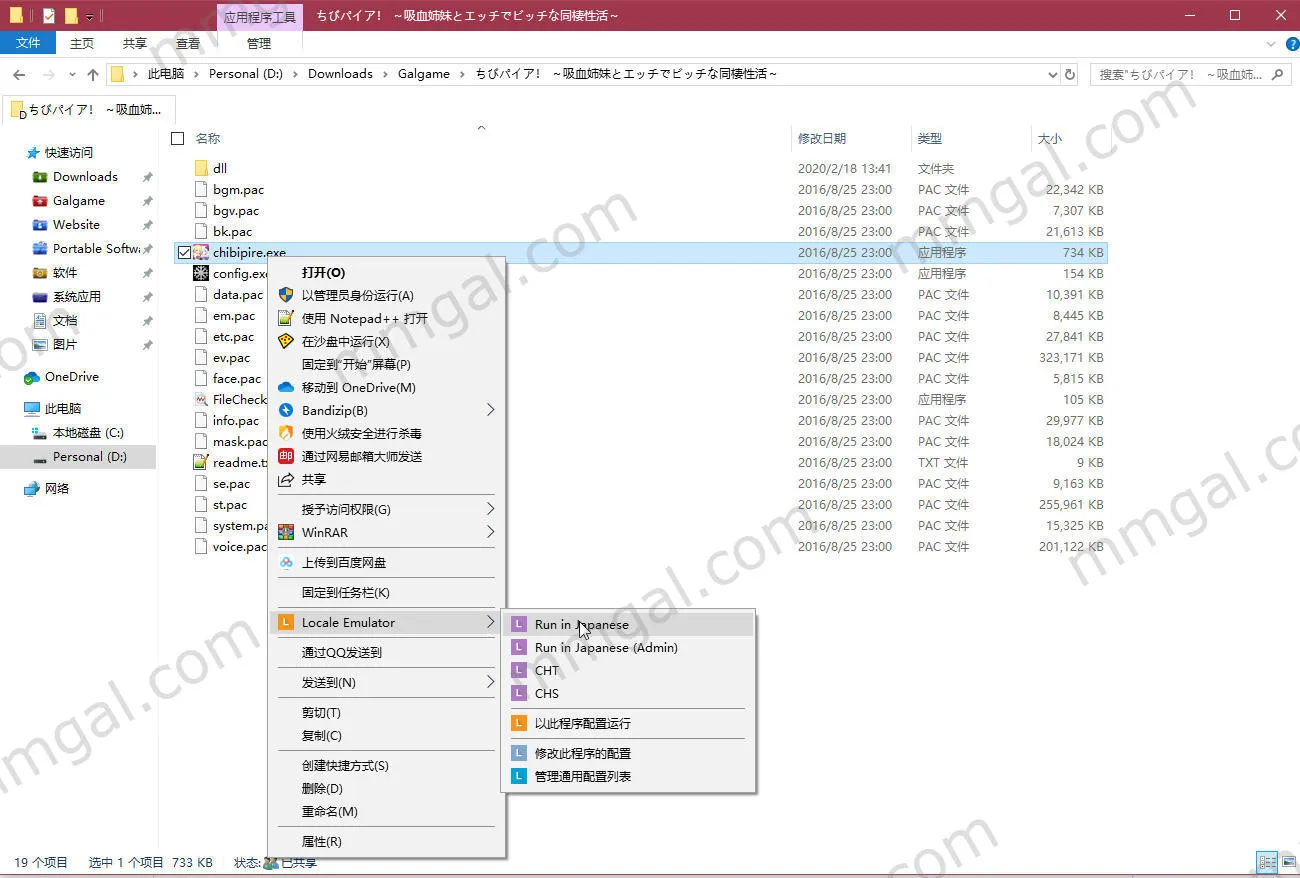Click Galgame in the breadcrumb path
The image size is (1300, 878).
point(423,74)
